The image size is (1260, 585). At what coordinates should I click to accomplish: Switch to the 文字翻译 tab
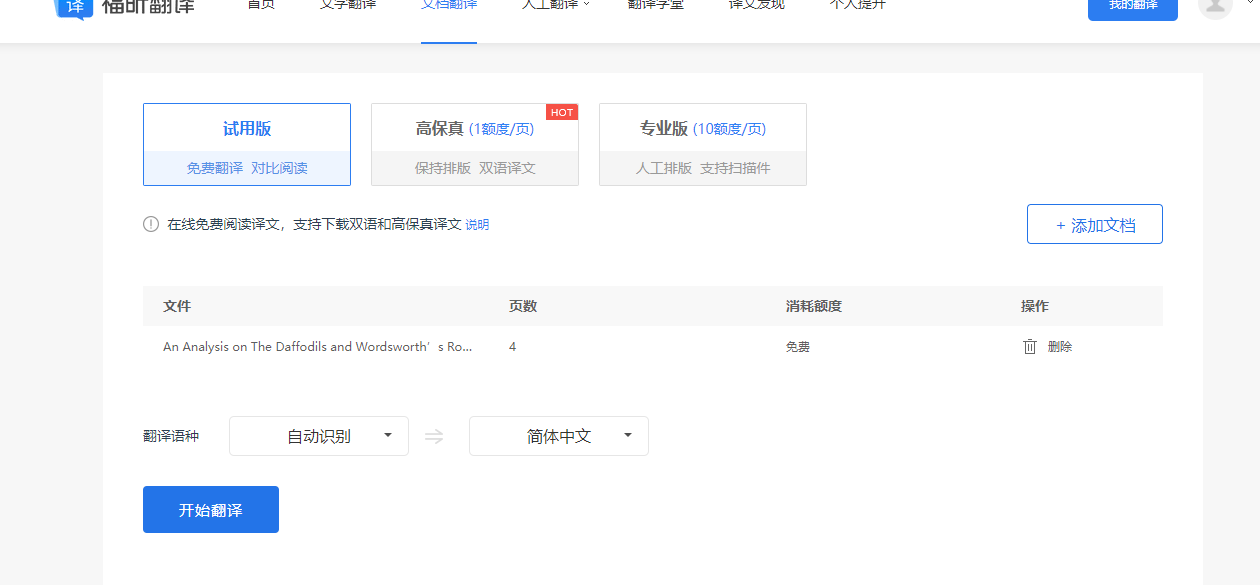point(347,3)
